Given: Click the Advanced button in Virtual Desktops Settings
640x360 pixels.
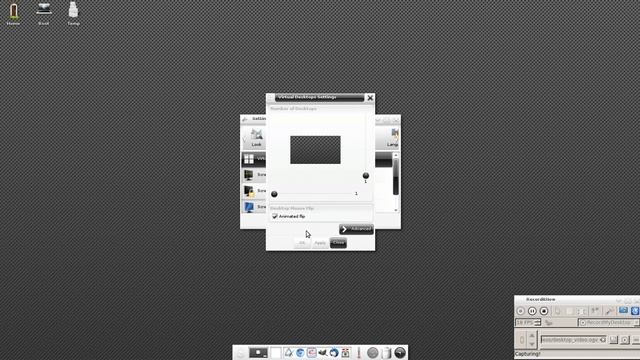Looking at the screenshot, I should tap(356, 229).
